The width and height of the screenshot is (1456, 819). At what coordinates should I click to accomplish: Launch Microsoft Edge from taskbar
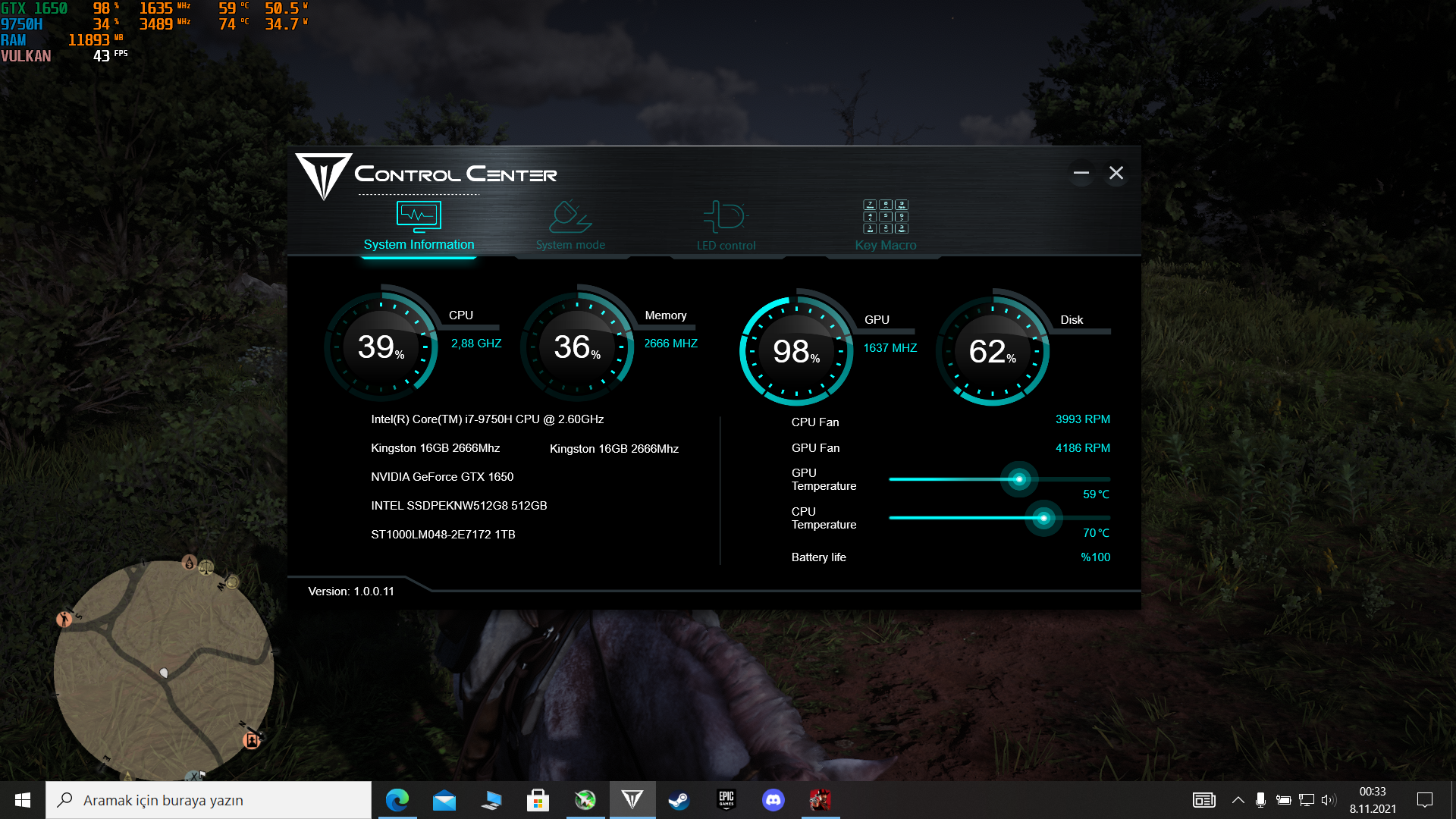point(397,800)
